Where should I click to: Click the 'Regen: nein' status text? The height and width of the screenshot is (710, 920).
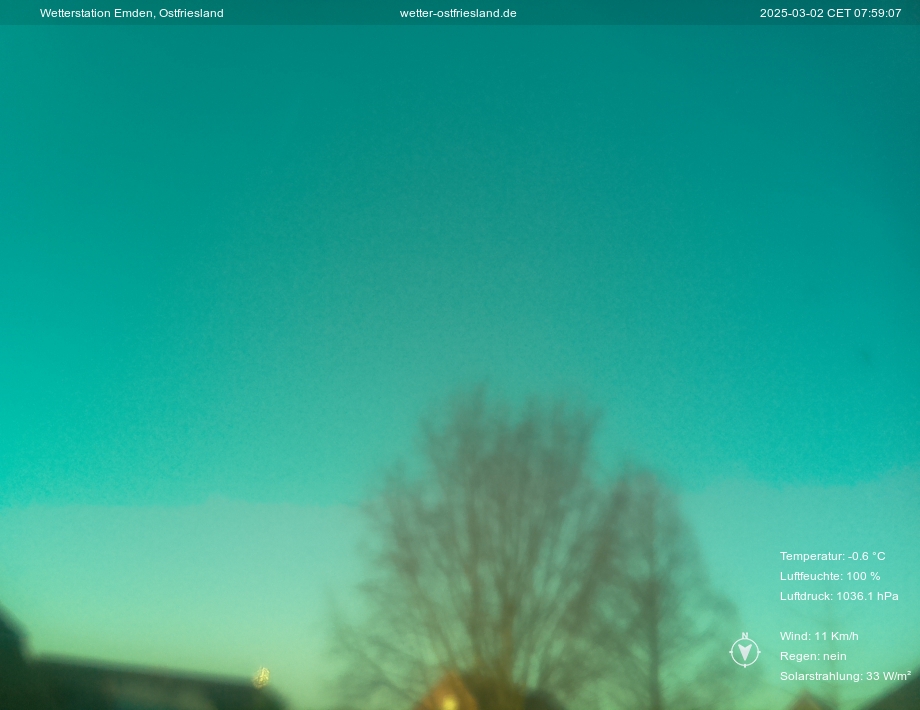pos(813,656)
